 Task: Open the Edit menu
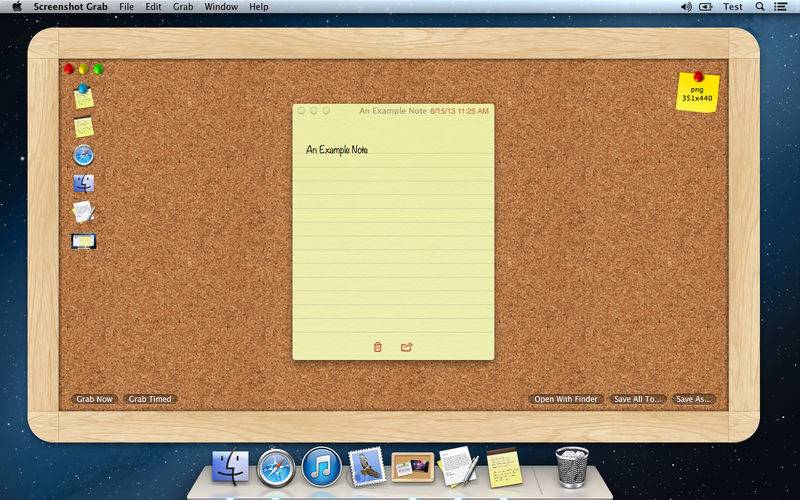(153, 7)
